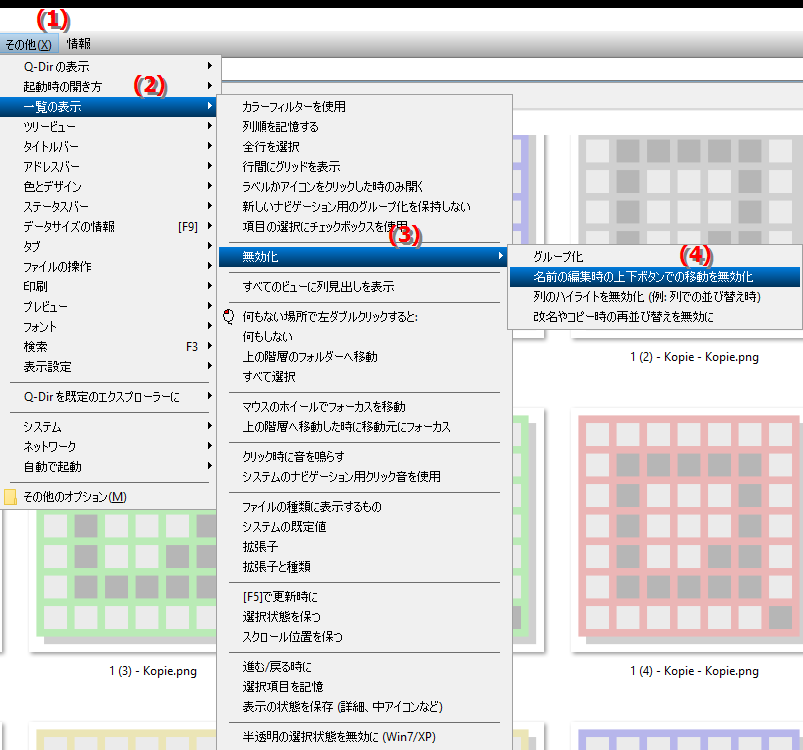Open the その他(X) menu in menu bar
Image resolution: width=803 pixels, height=750 pixels.
pos(29,44)
